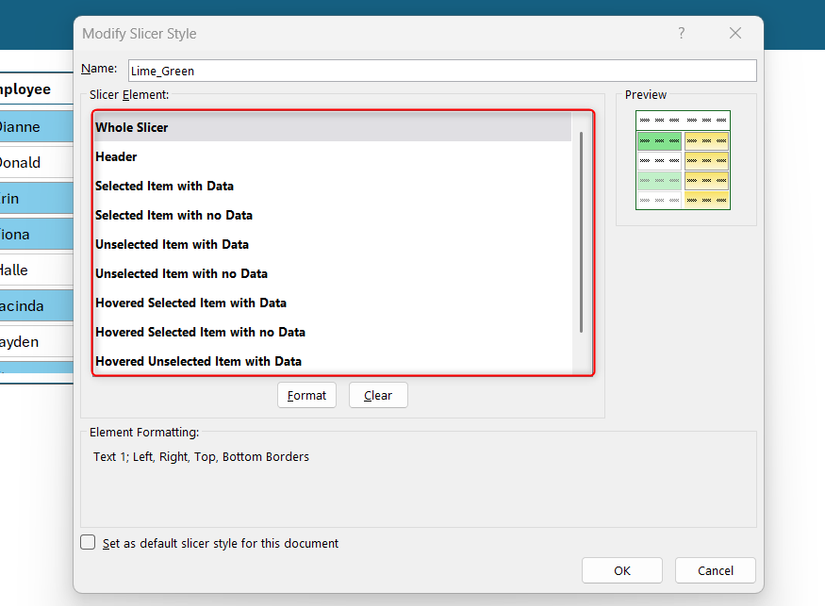Select Hovered Selected Item with Data element
This screenshot has height=606, width=825.
(x=200, y=302)
